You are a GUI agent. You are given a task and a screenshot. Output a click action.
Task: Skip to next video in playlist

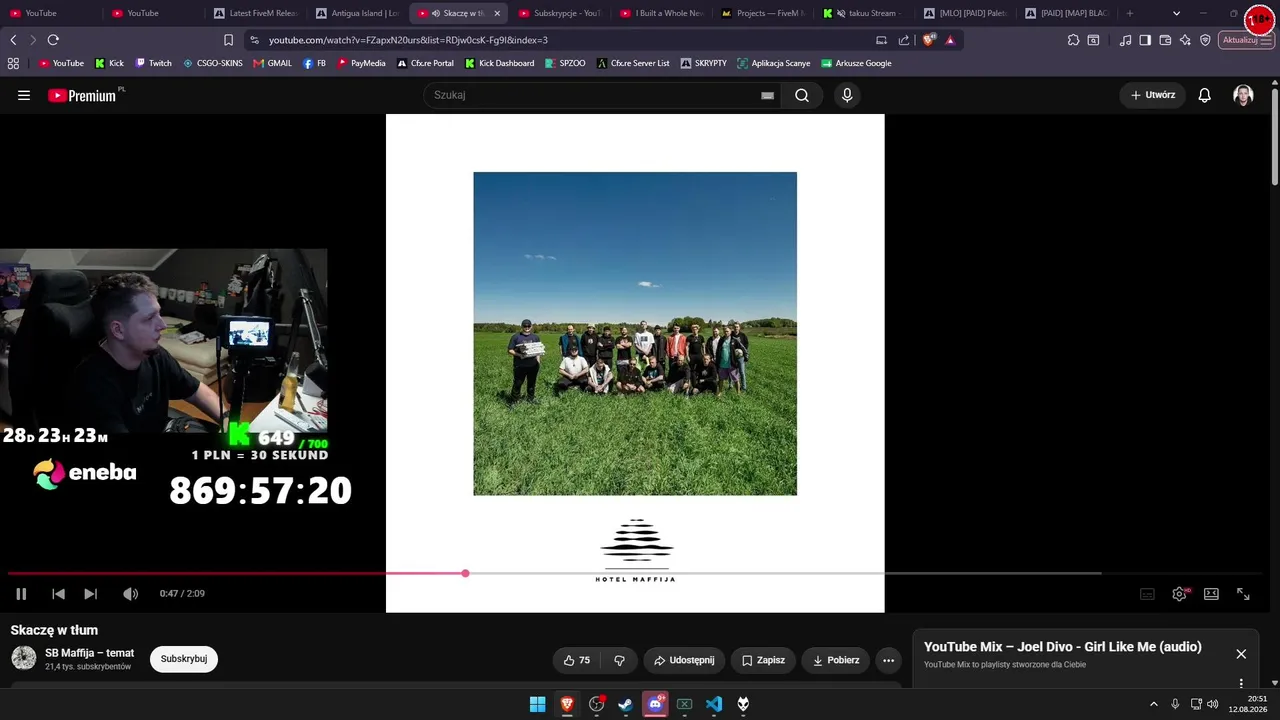coord(90,594)
